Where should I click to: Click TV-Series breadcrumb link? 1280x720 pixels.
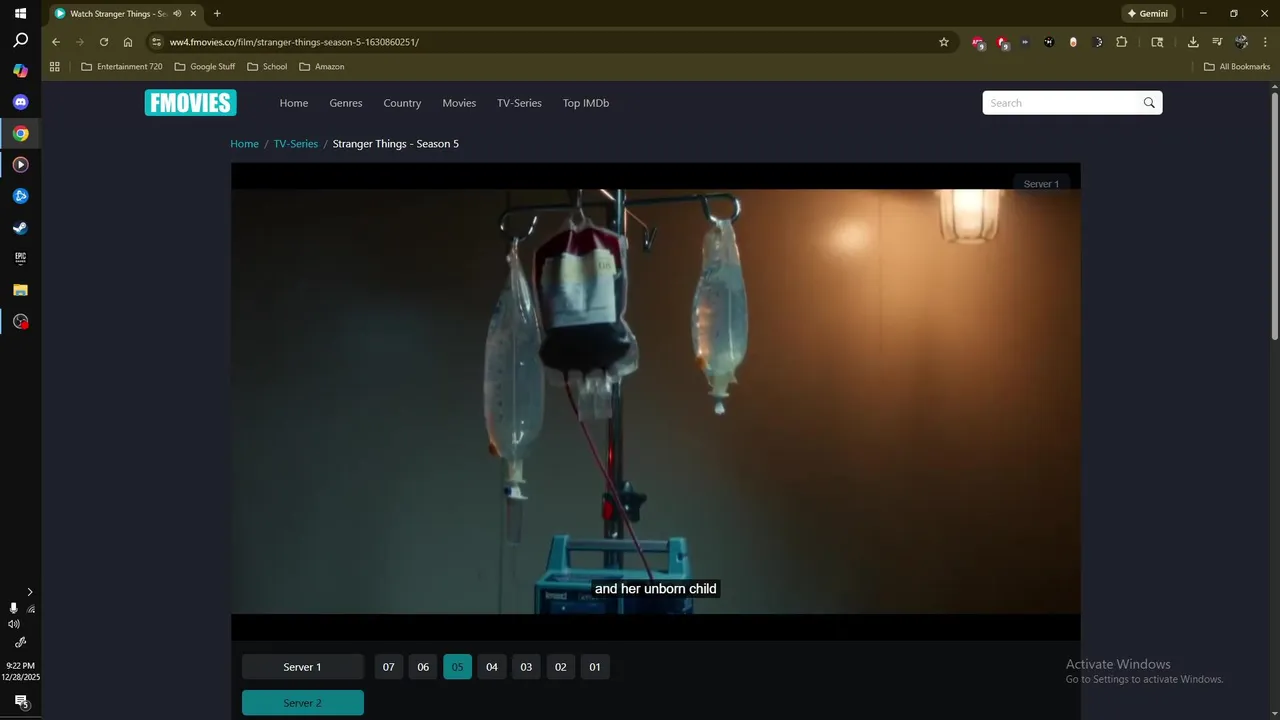(x=296, y=144)
